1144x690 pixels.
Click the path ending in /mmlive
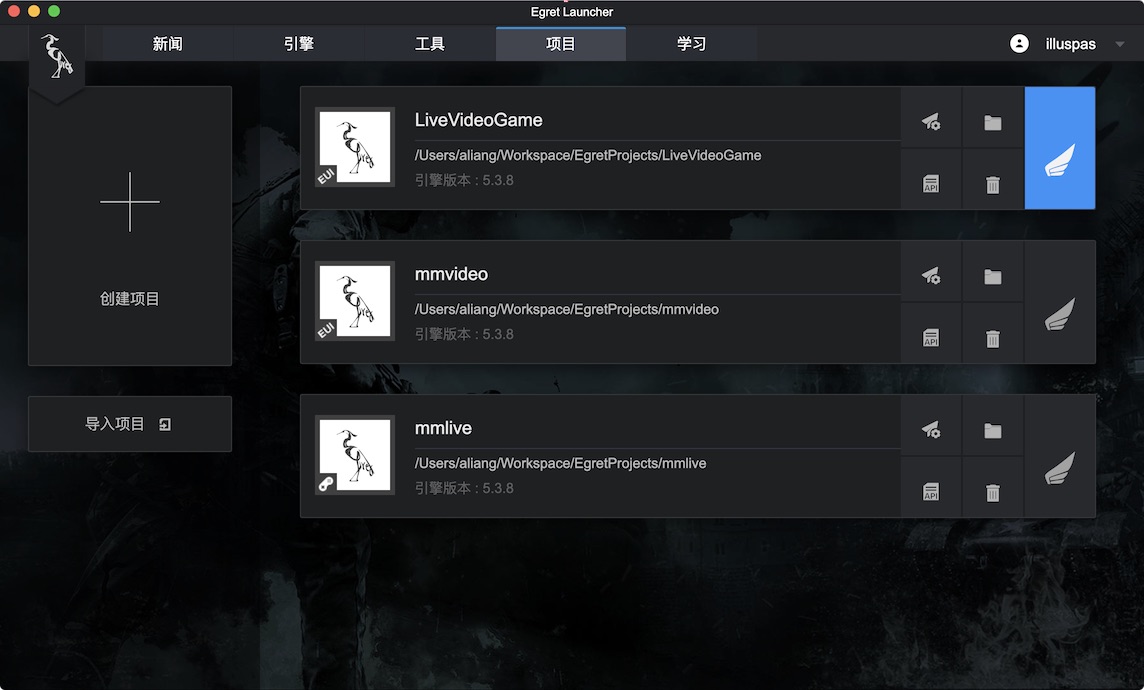click(x=560, y=463)
